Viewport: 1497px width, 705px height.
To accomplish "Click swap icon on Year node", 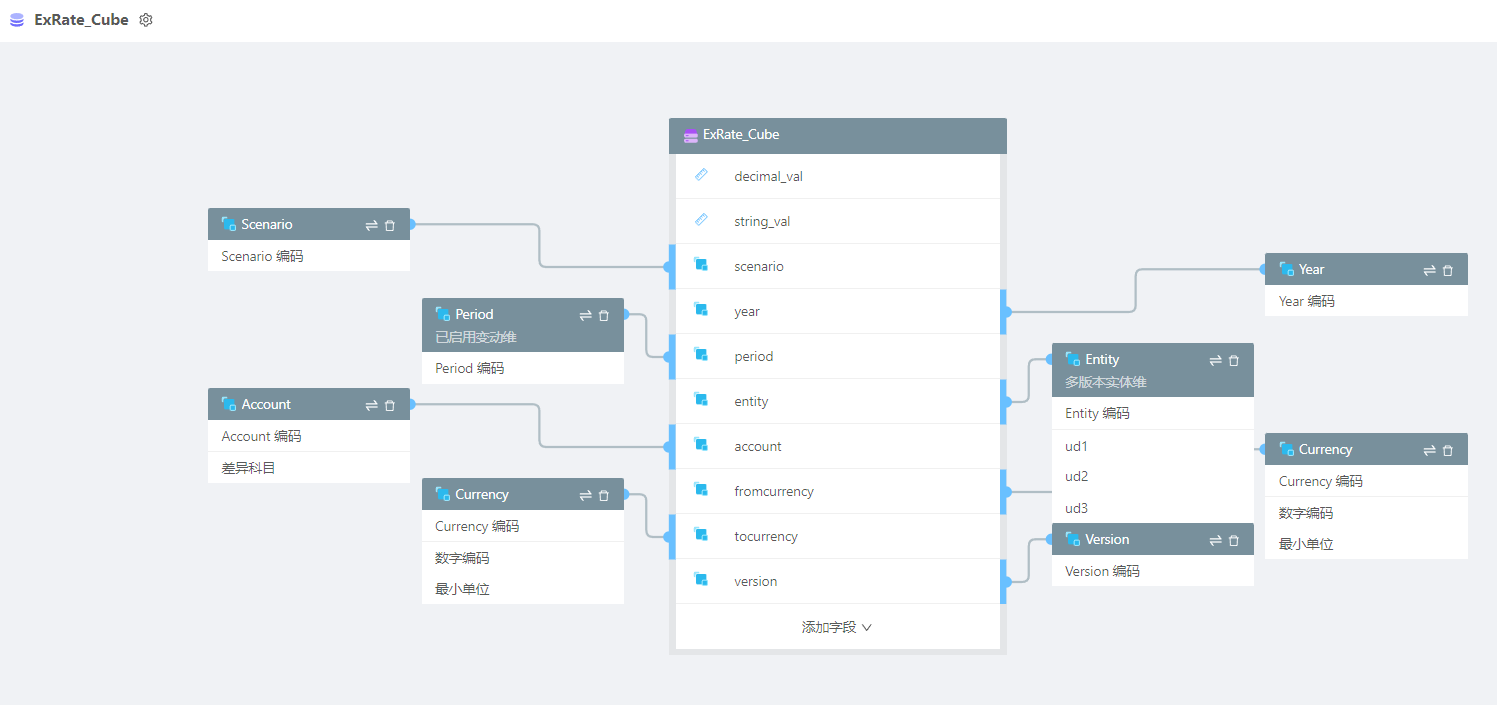I will (1429, 270).
